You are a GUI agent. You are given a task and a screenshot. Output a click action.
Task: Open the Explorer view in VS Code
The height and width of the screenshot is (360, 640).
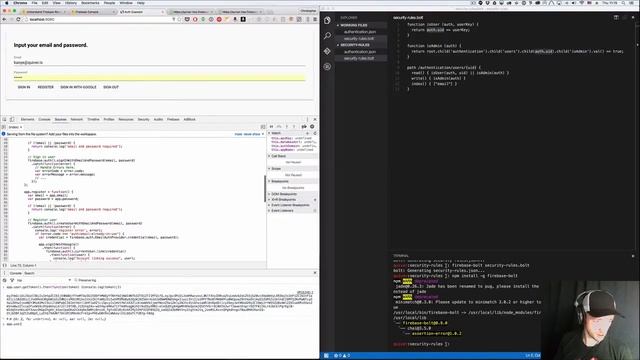pos(327,20)
